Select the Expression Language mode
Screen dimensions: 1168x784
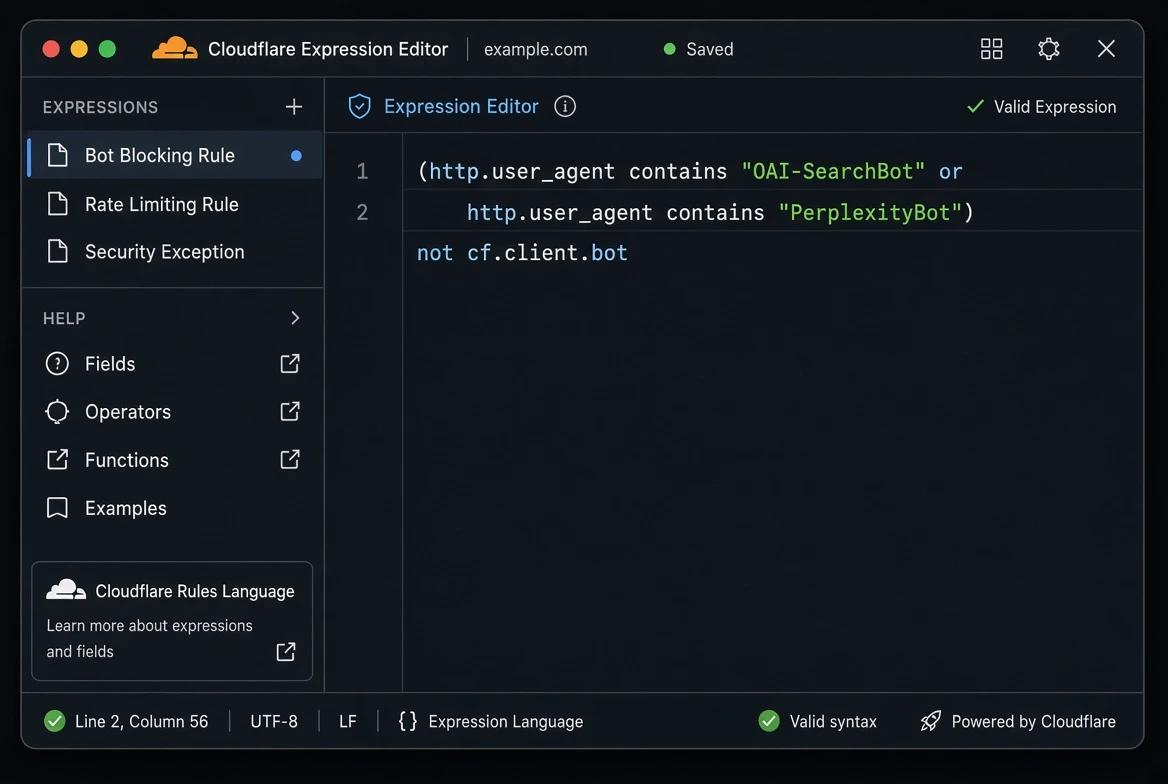pyautogui.click(x=506, y=721)
